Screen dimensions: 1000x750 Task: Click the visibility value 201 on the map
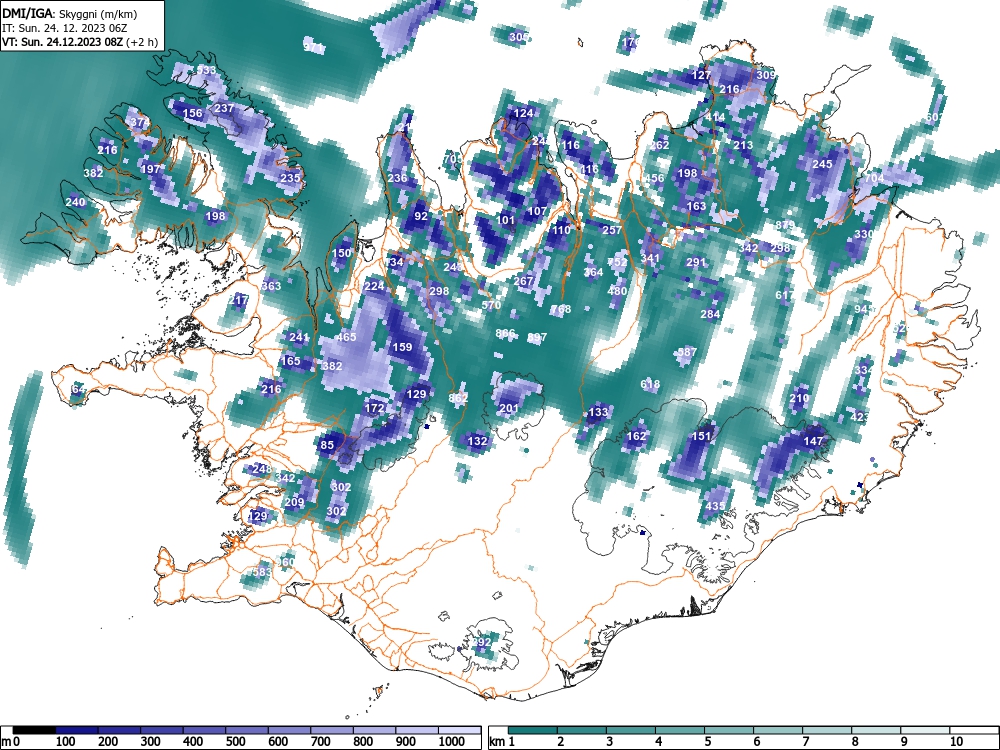pyautogui.click(x=509, y=408)
